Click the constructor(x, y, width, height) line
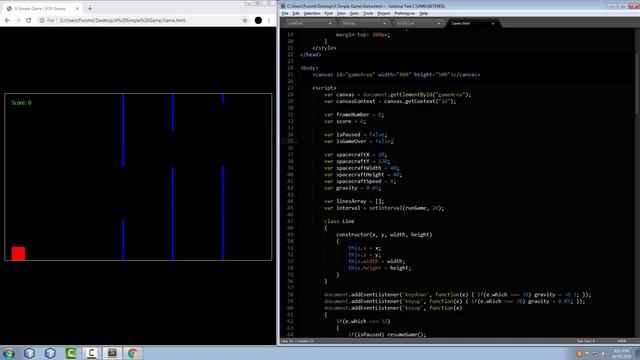Viewport: 640px width, 360px height. coord(384,234)
